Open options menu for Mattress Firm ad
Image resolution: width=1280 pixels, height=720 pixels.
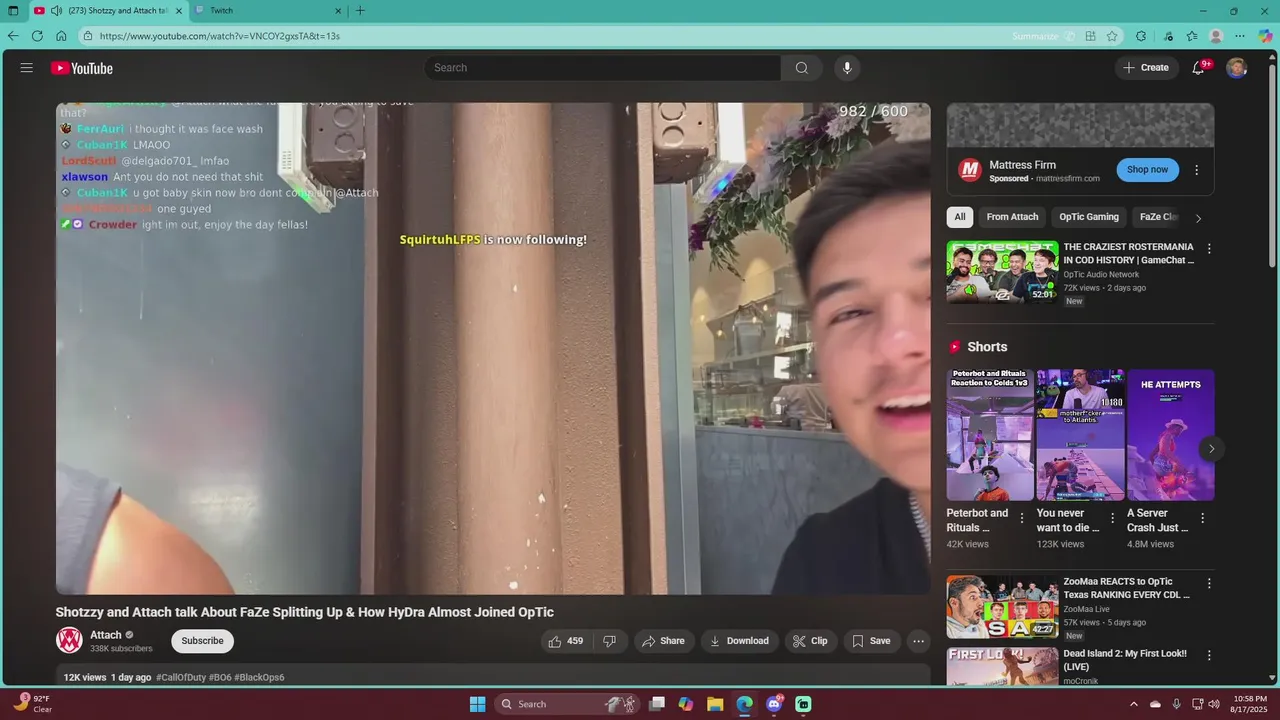[x=1196, y=170]
